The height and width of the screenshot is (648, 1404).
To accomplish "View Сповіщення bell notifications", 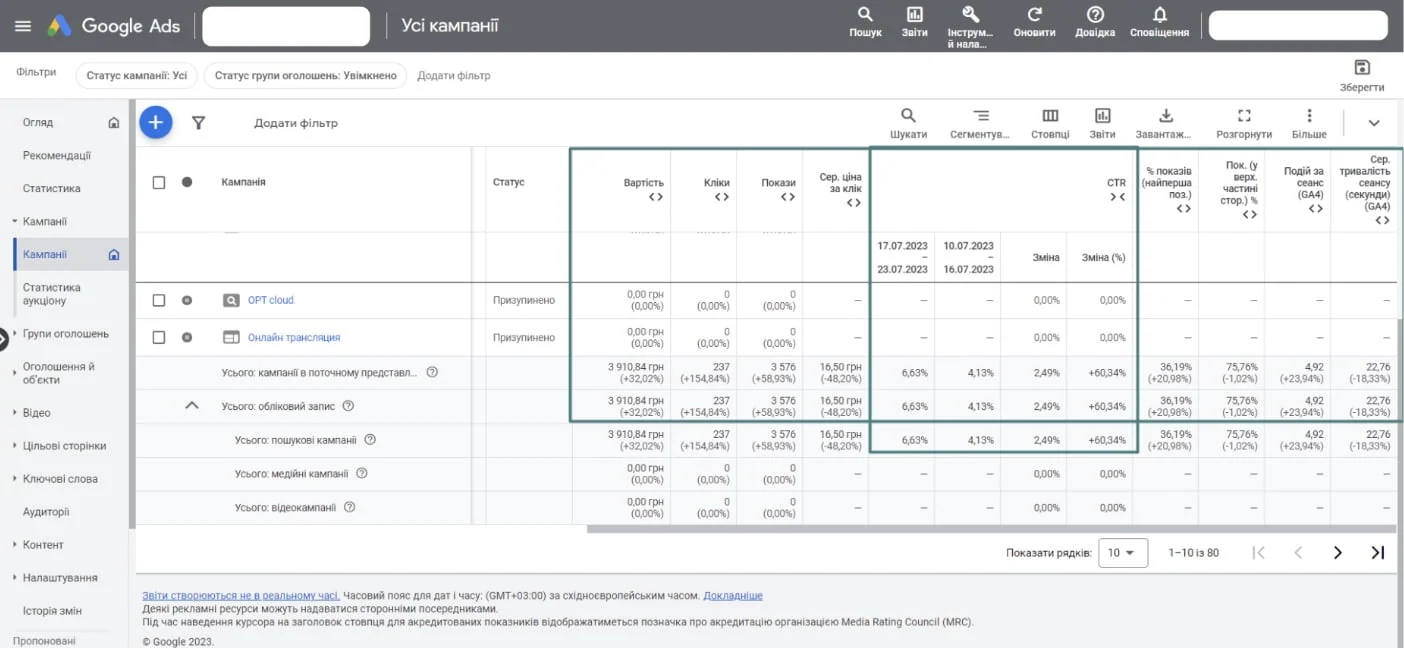I will tap(1159, 22).
